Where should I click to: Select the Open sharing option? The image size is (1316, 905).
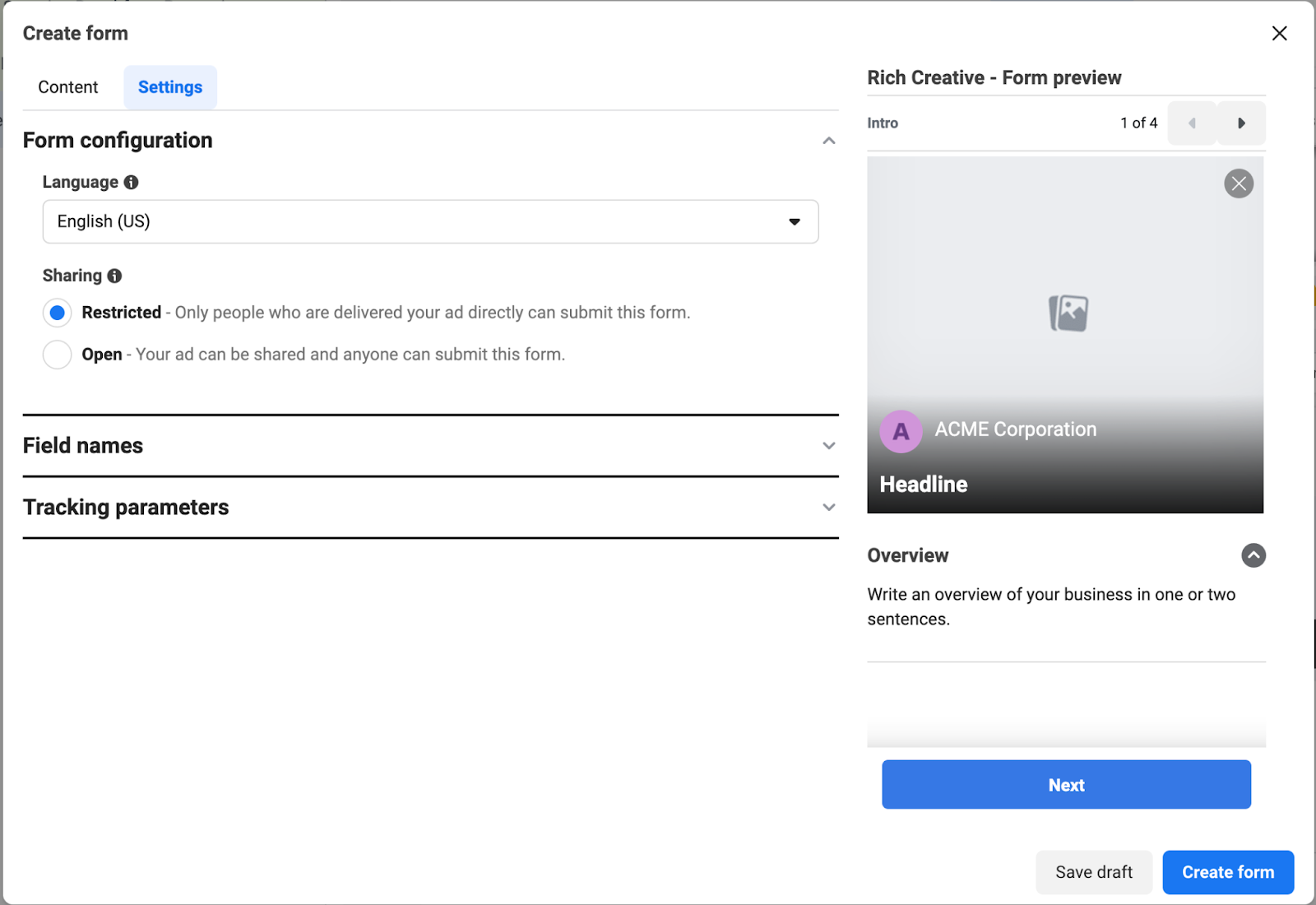(58, 355)
